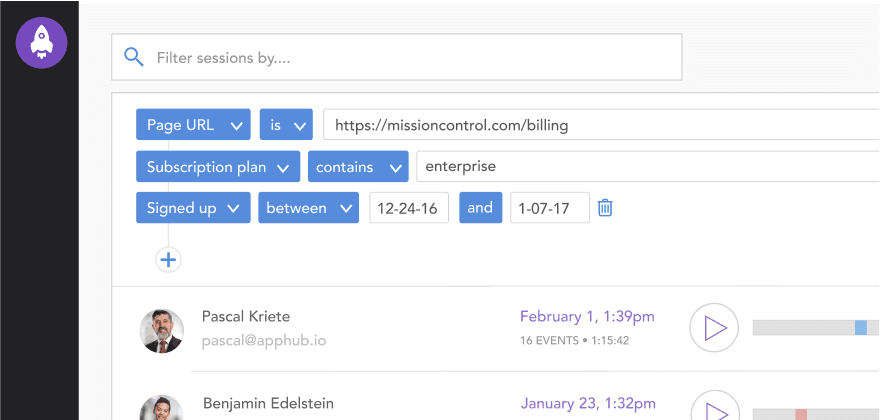Screen dimensions: 880x420
Task: Add a new filter with plus button
Action: click(168, 259)
